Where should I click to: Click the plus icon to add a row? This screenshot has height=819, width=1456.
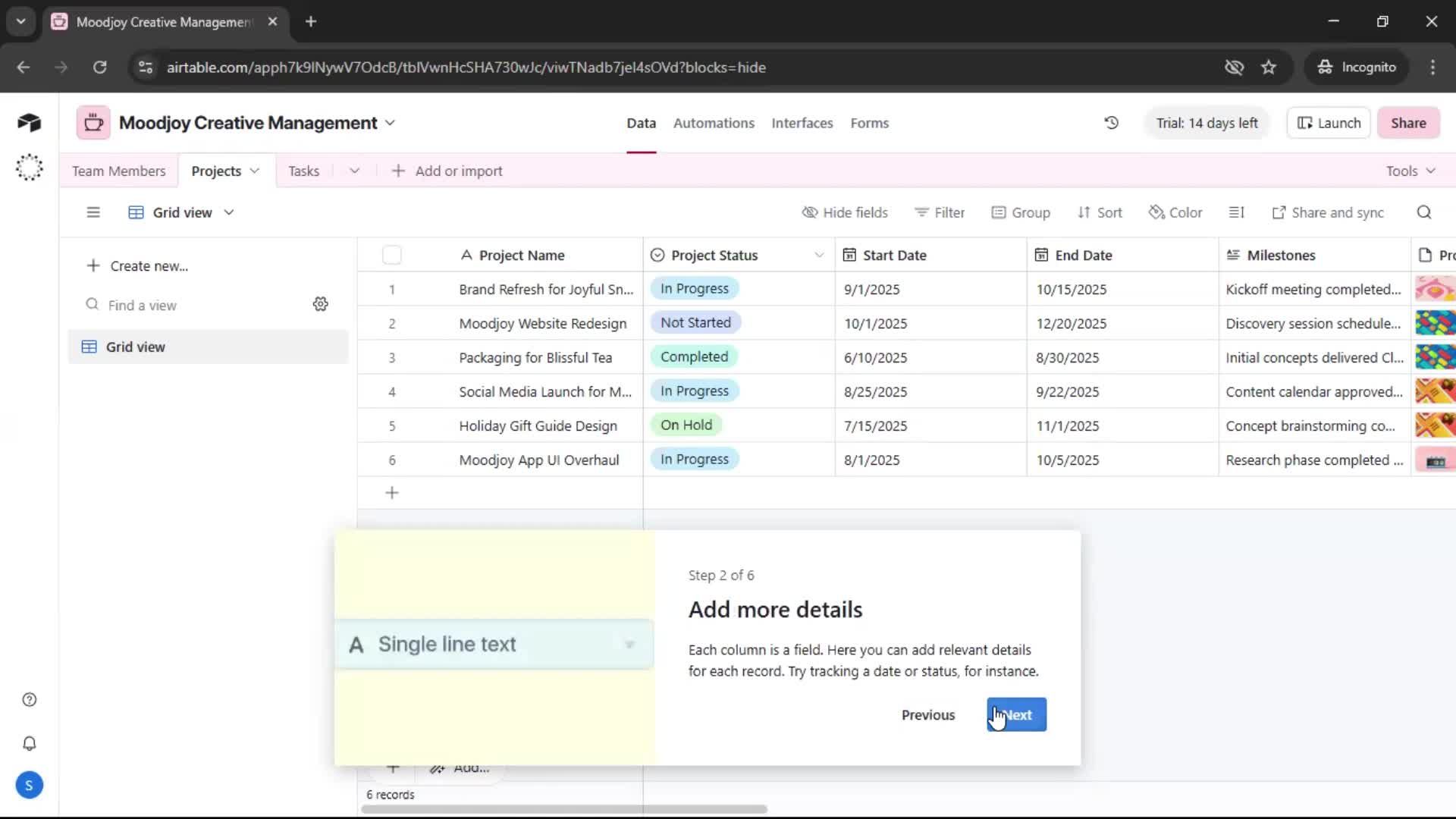392,493
